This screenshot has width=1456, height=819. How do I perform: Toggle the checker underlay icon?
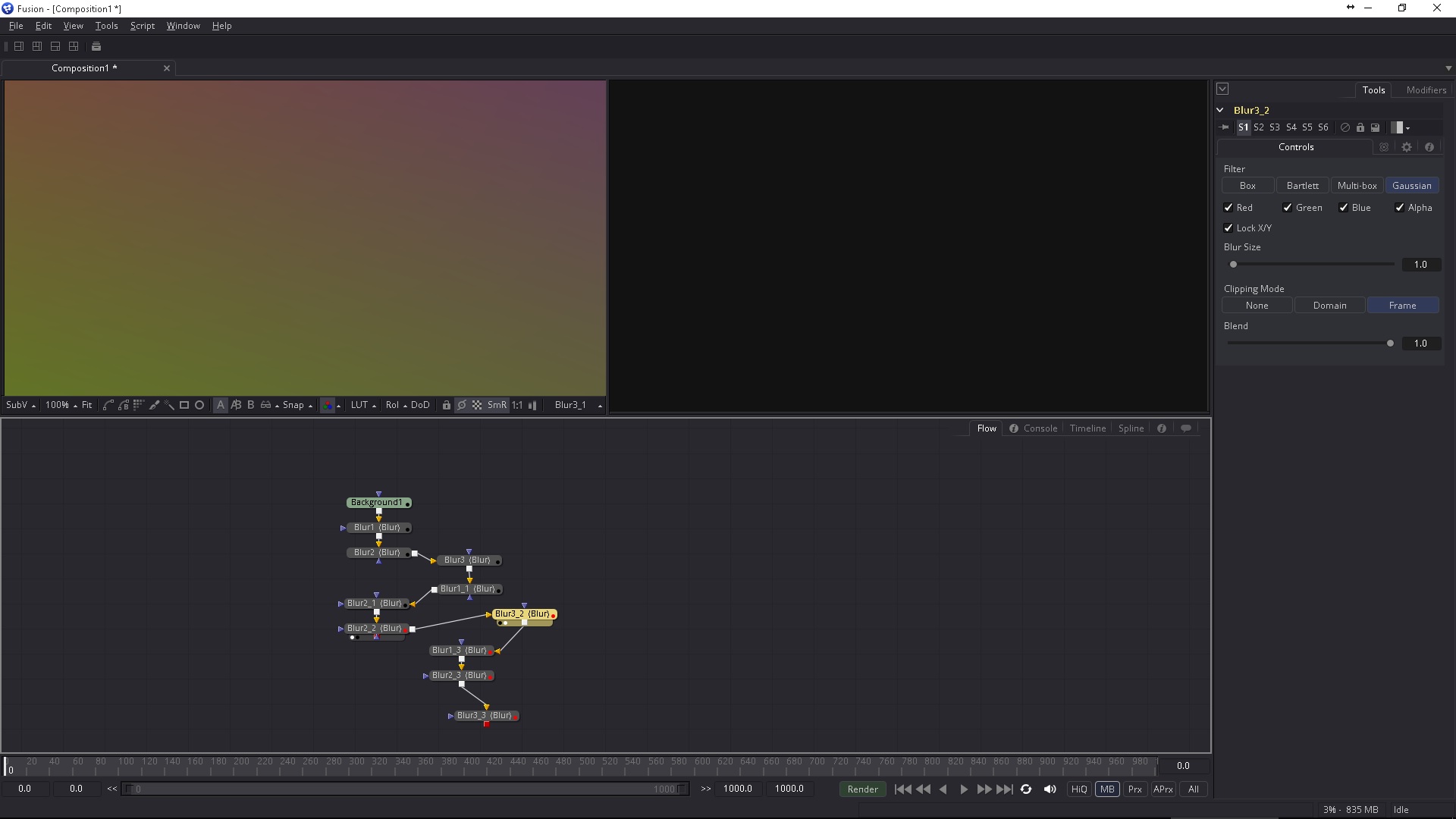click(477, 405)
